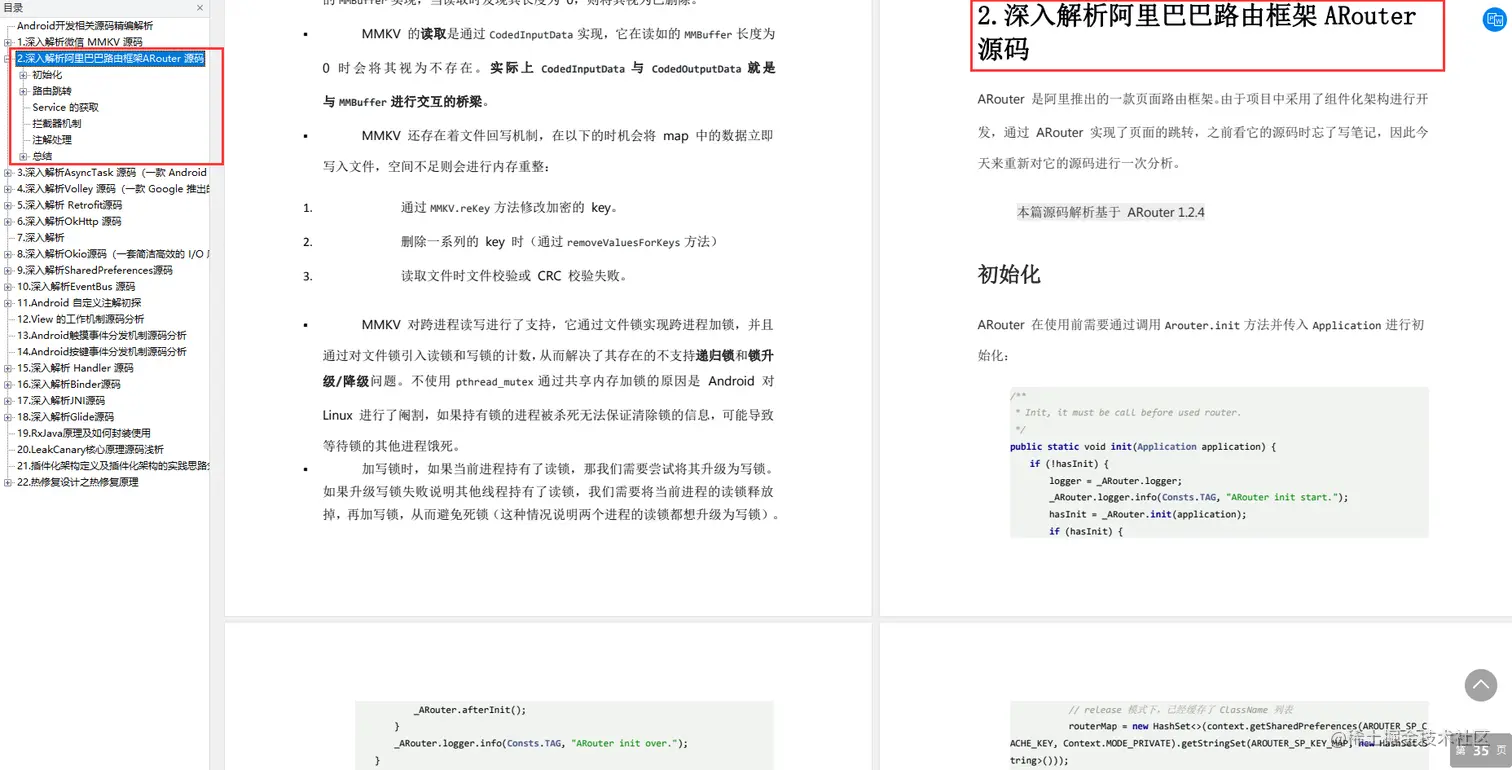1512x770 pixels.
Task: Open outline entry 14.Android按键事件分发机制源码分析
Action: [x=101, y=352]
